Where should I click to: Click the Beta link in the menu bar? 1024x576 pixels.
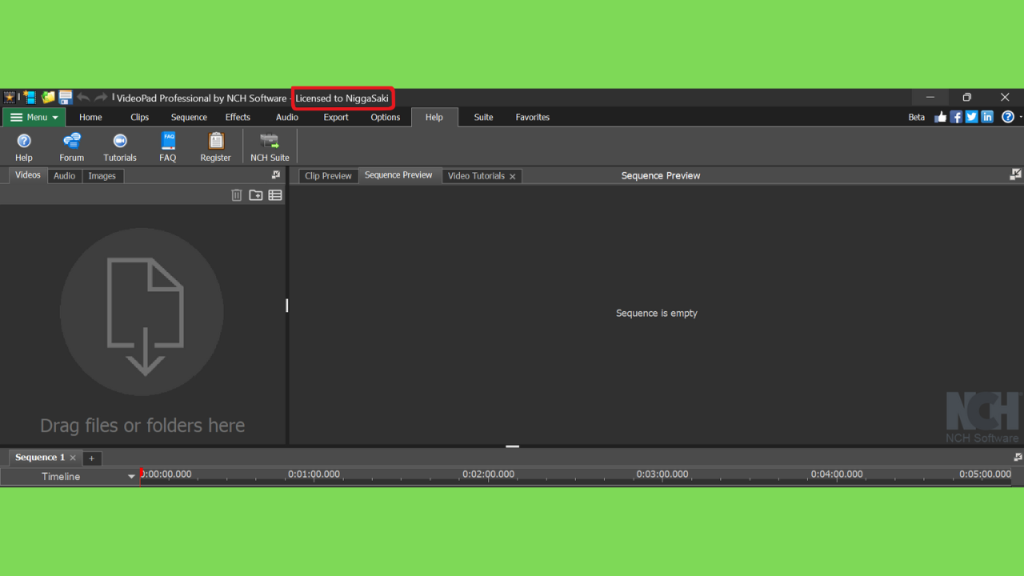(916, 118)
